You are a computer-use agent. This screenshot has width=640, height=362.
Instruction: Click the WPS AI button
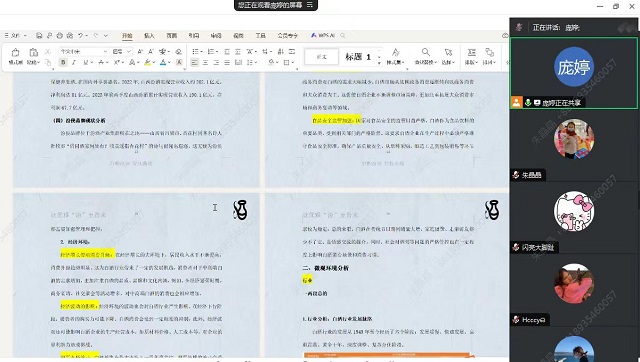[x=323, y=36]
